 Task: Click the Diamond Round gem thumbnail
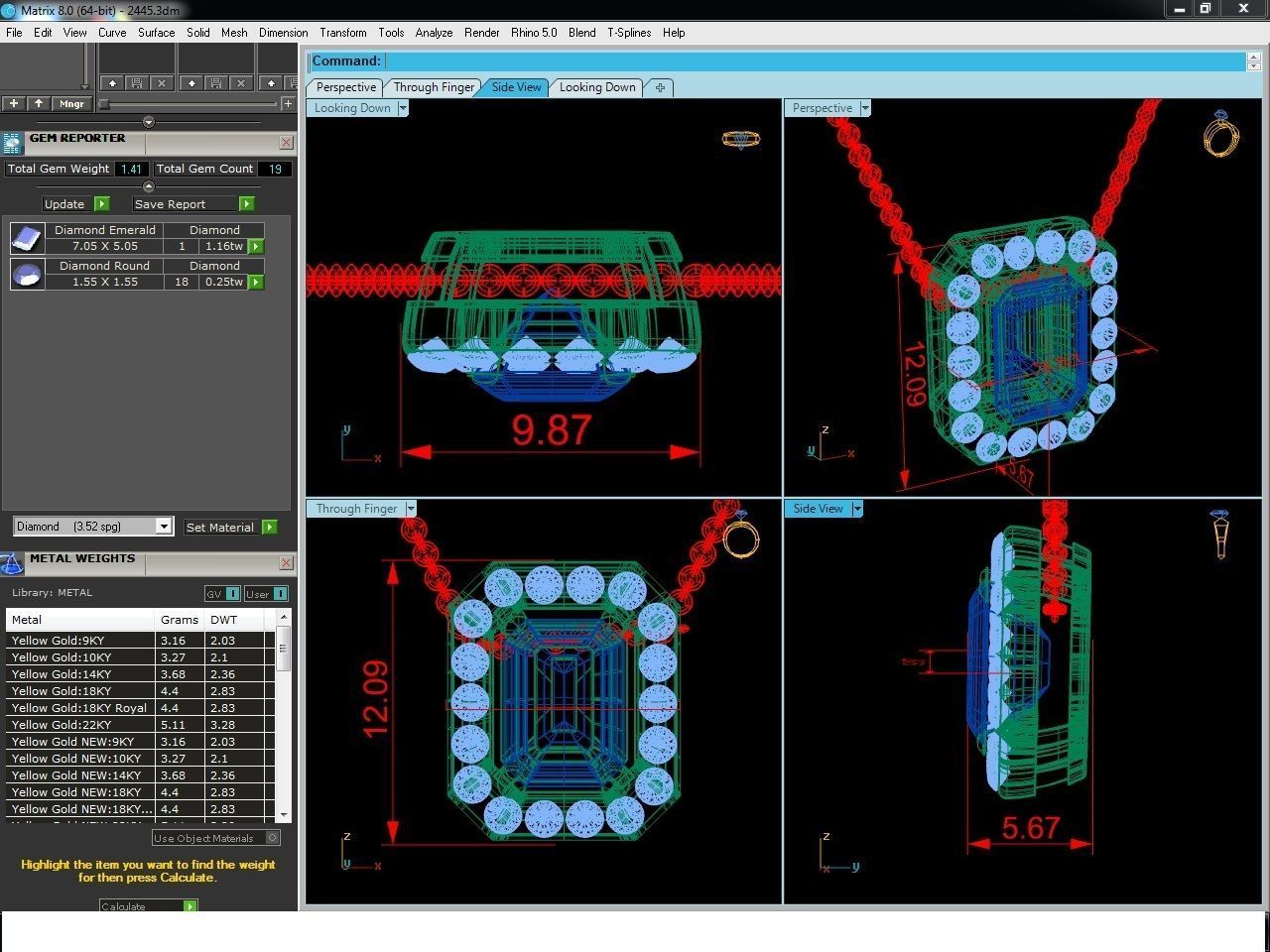point(27,274)
